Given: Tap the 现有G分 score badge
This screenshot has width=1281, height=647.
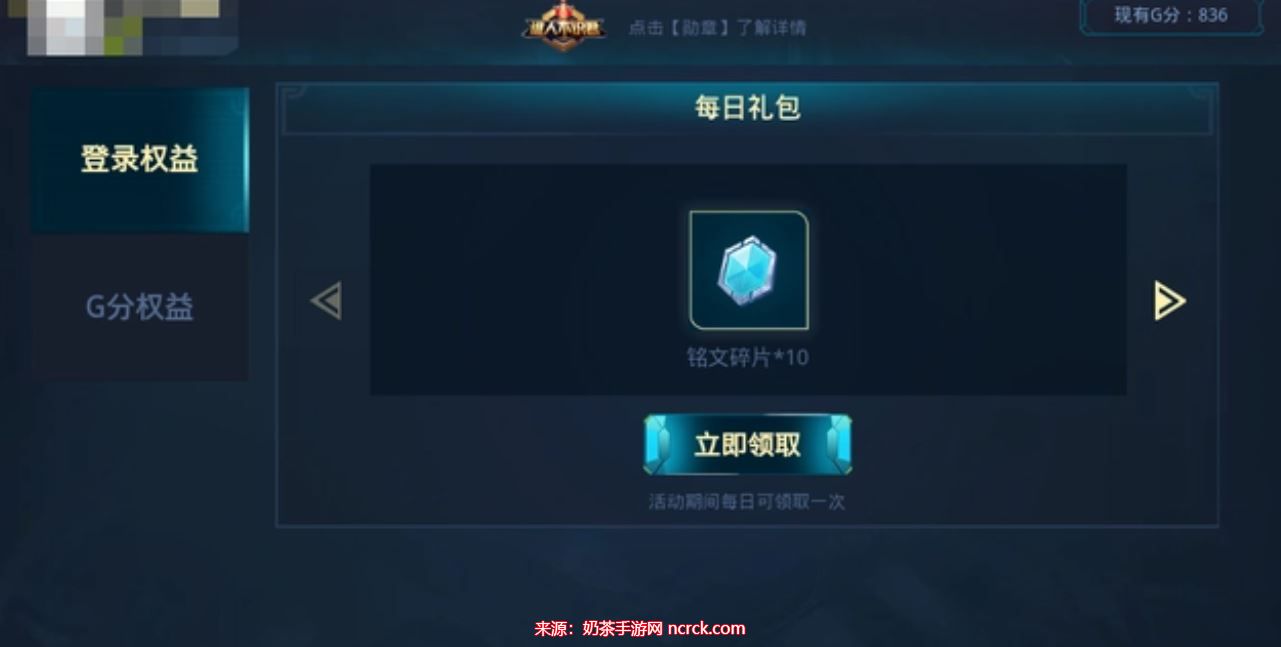Looking at the screenshot, I should pyautogui.click(x=1170, y=16).
